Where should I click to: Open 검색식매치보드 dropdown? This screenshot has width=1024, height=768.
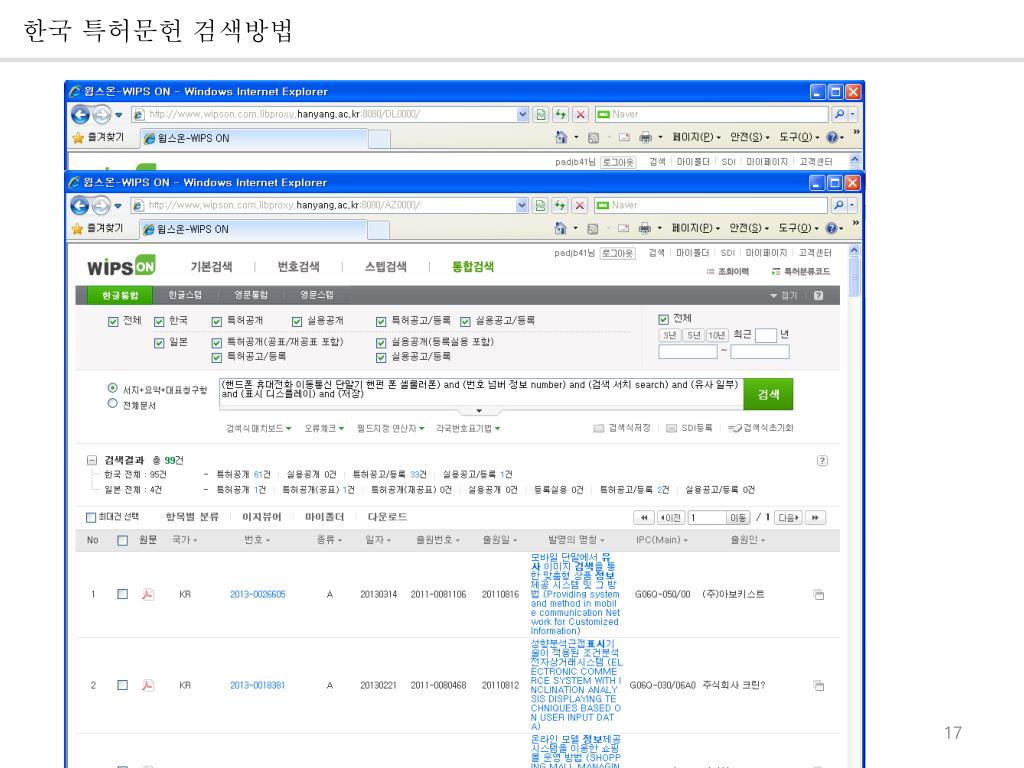(259, 428)
